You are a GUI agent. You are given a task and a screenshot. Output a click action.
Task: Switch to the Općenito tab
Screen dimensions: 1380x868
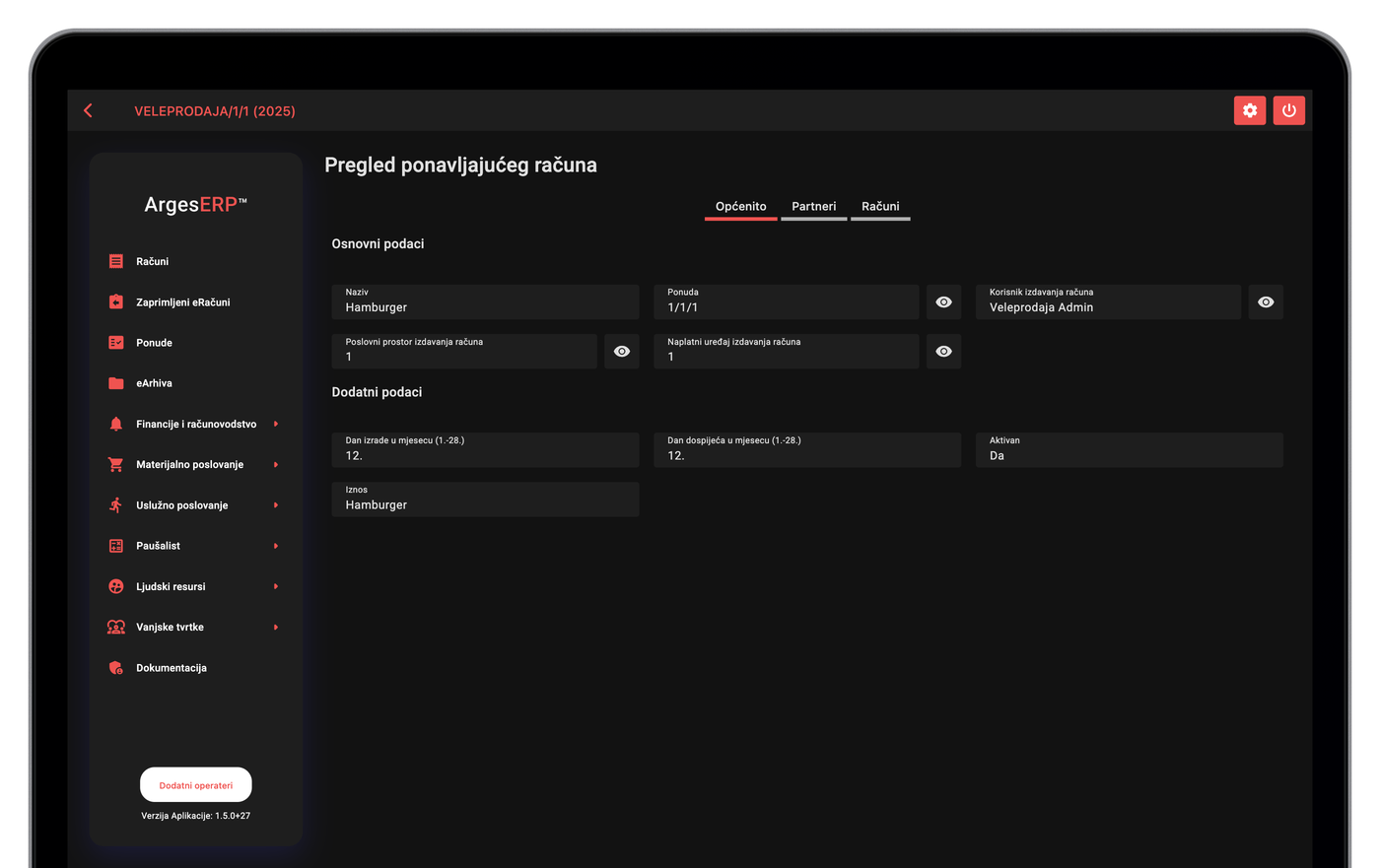point(741,207)
